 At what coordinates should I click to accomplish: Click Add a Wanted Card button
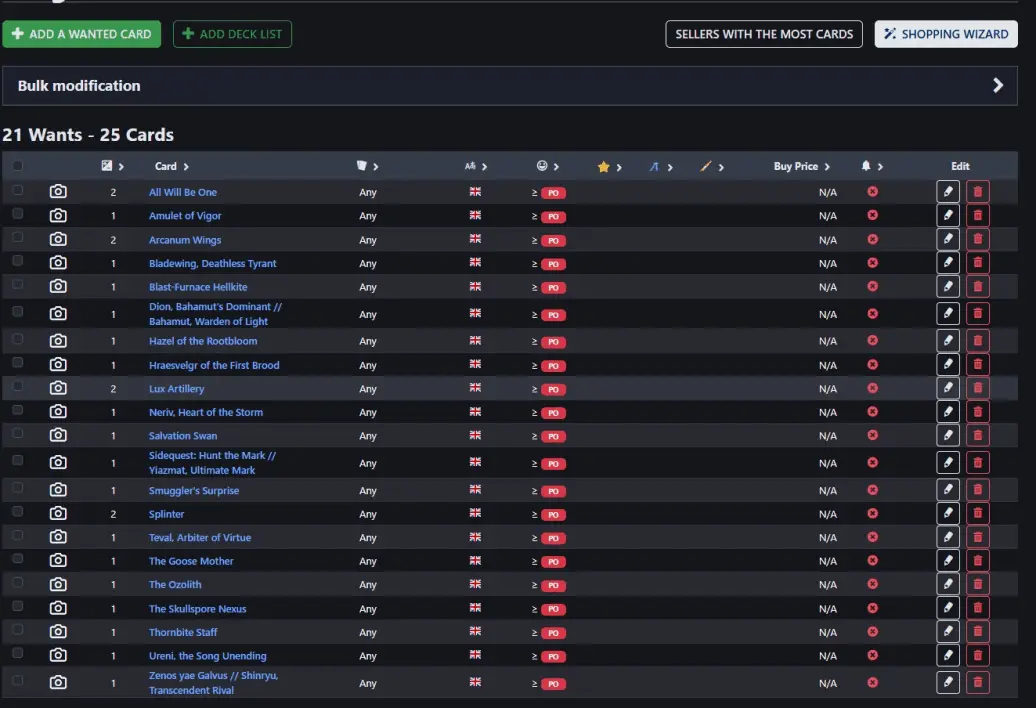pyautogui.click(x=81, y=34)
